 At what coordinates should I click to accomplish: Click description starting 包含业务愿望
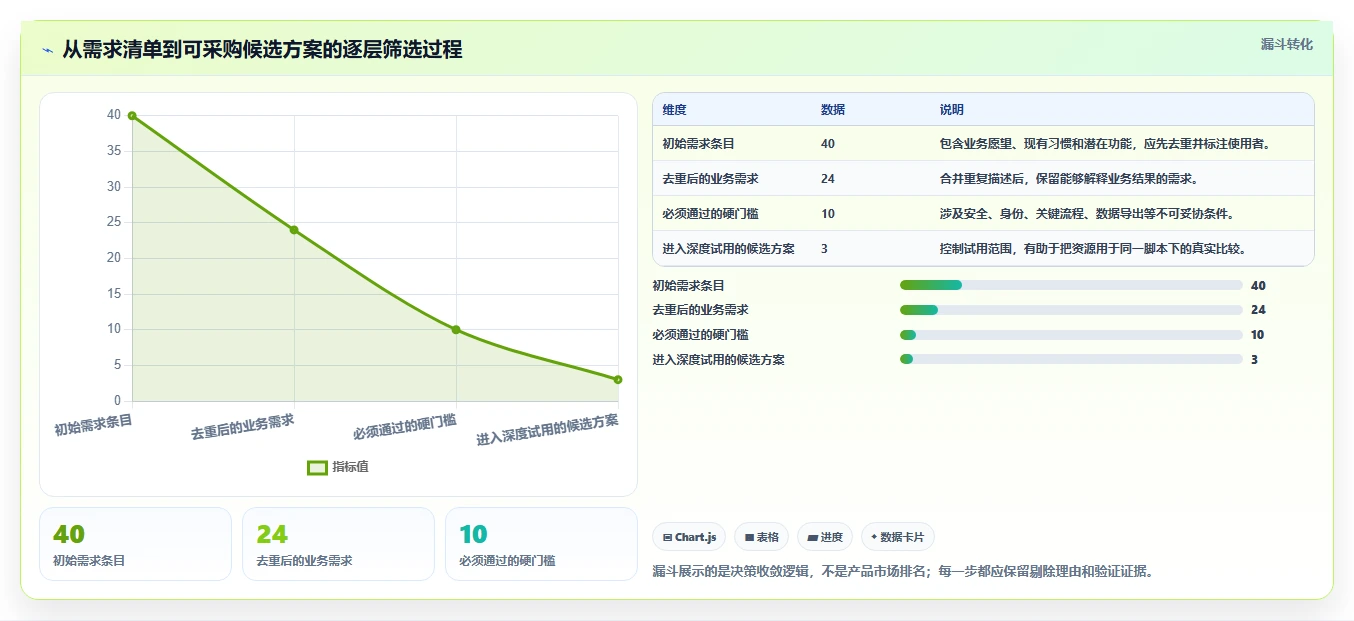click(x=1105, y=144)
